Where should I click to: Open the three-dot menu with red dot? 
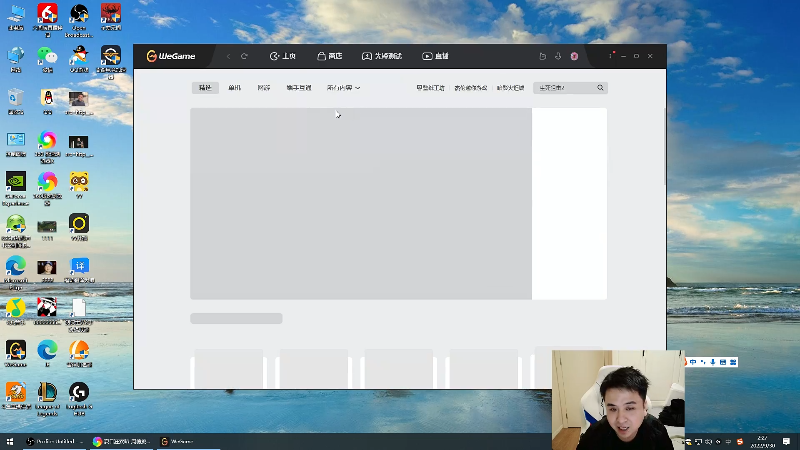(611, 55)
